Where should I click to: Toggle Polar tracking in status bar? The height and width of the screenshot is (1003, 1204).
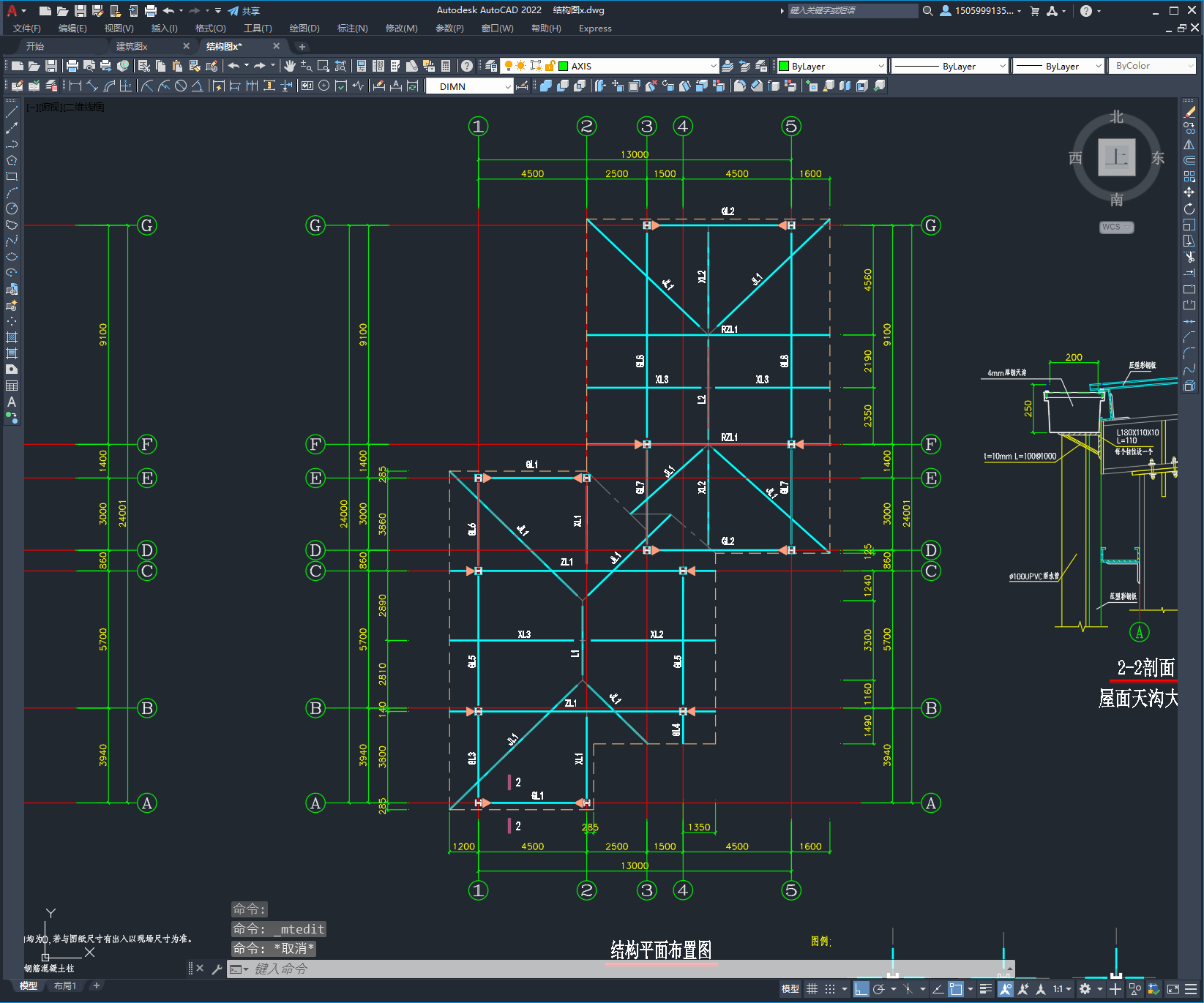click(879, 989)
